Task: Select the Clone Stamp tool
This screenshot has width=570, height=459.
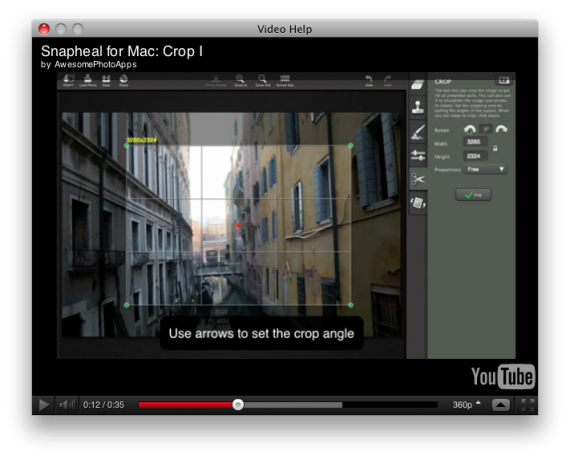Action: [x=418, y=107]
